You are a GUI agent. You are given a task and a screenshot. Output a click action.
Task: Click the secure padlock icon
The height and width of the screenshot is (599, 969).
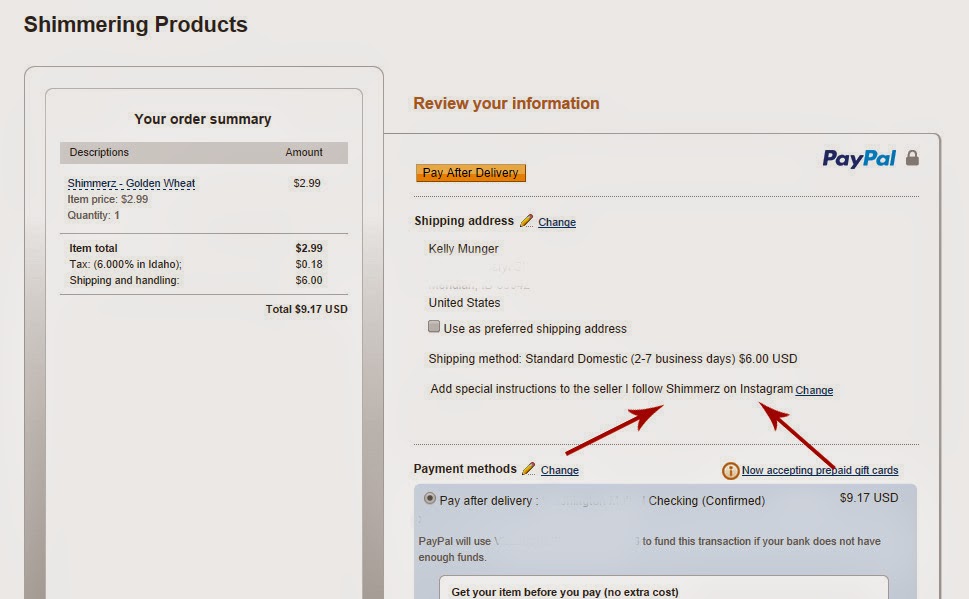tap(911, 158)
